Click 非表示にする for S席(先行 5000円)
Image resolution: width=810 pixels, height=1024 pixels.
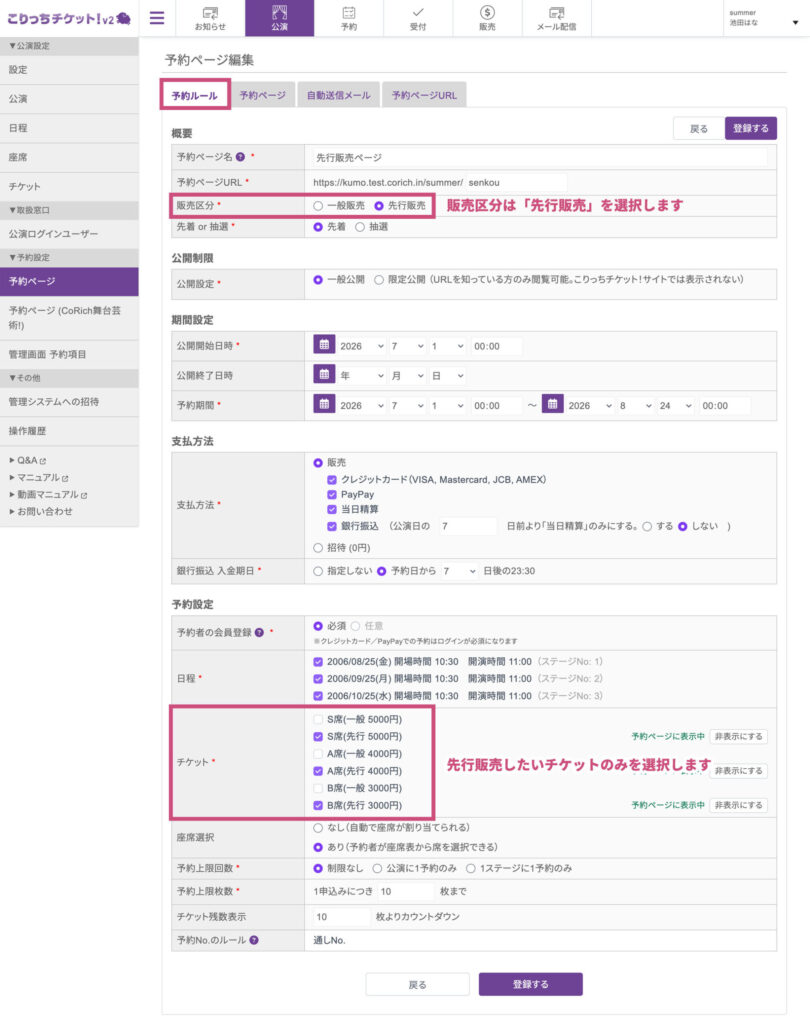coord(738,737)
